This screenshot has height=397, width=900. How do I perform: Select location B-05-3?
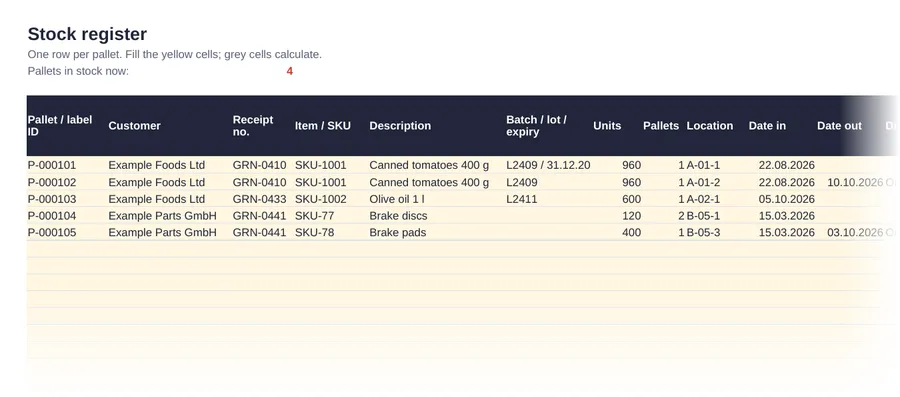(703, 232)
